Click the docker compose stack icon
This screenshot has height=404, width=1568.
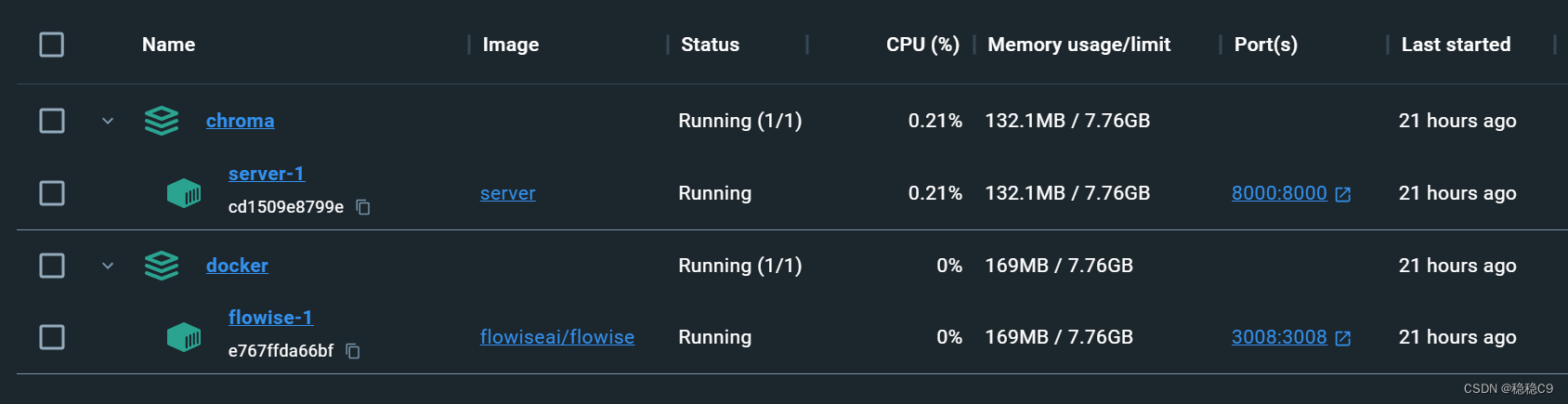point(162,266)
